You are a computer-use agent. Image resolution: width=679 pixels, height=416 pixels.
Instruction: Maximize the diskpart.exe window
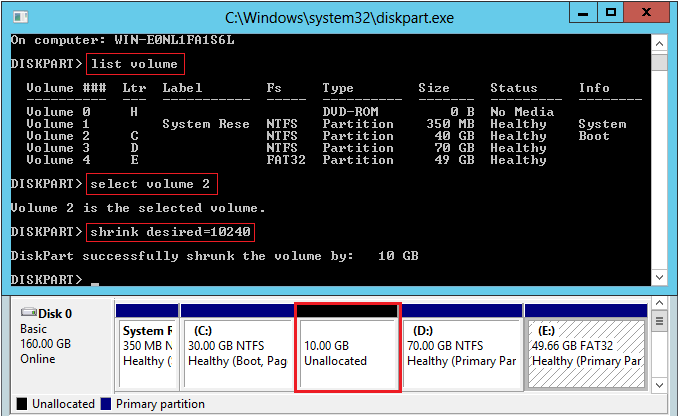click(613, 14)
